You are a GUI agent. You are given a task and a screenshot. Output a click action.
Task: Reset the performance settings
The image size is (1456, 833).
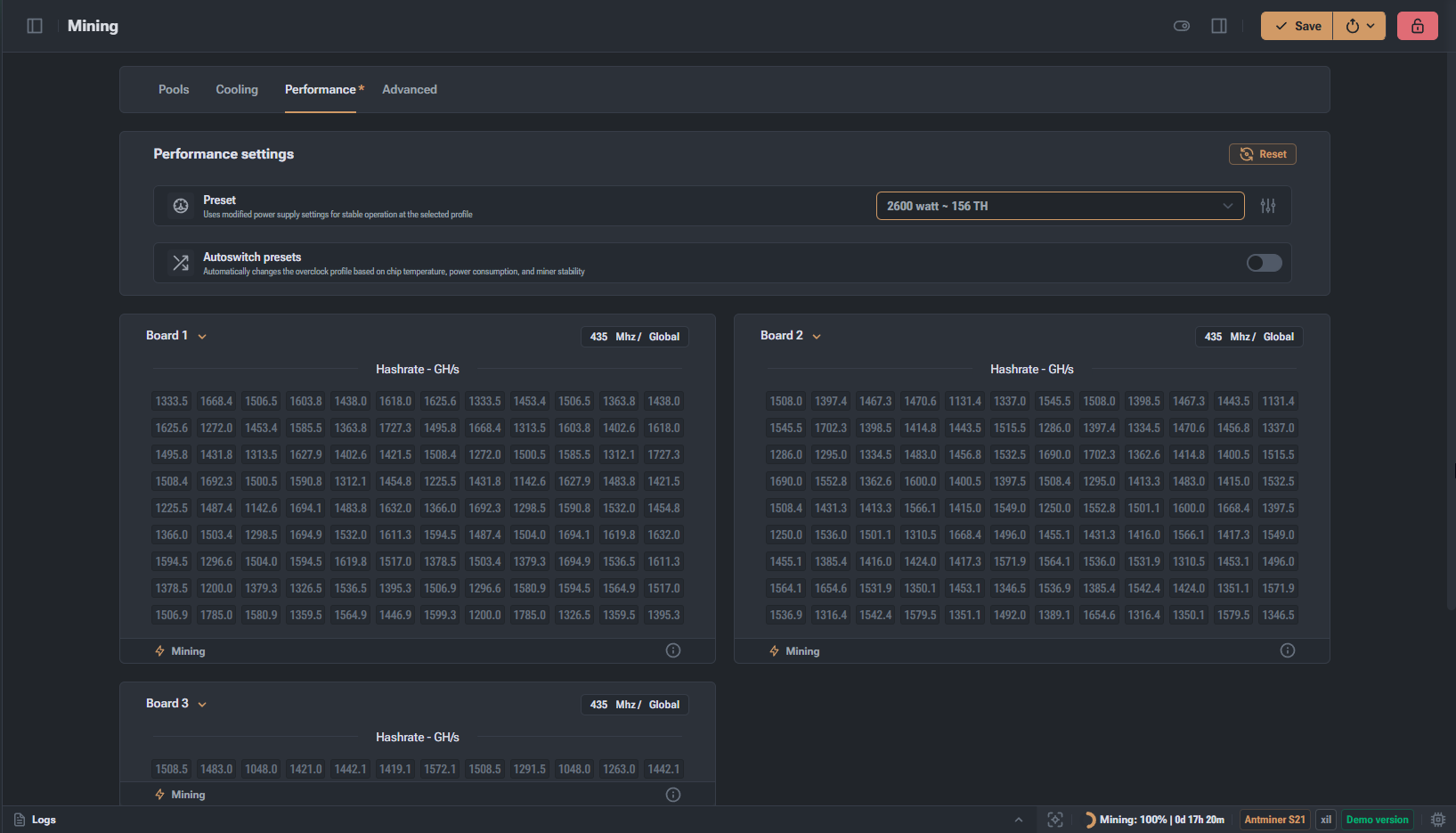click(1262, 154)
